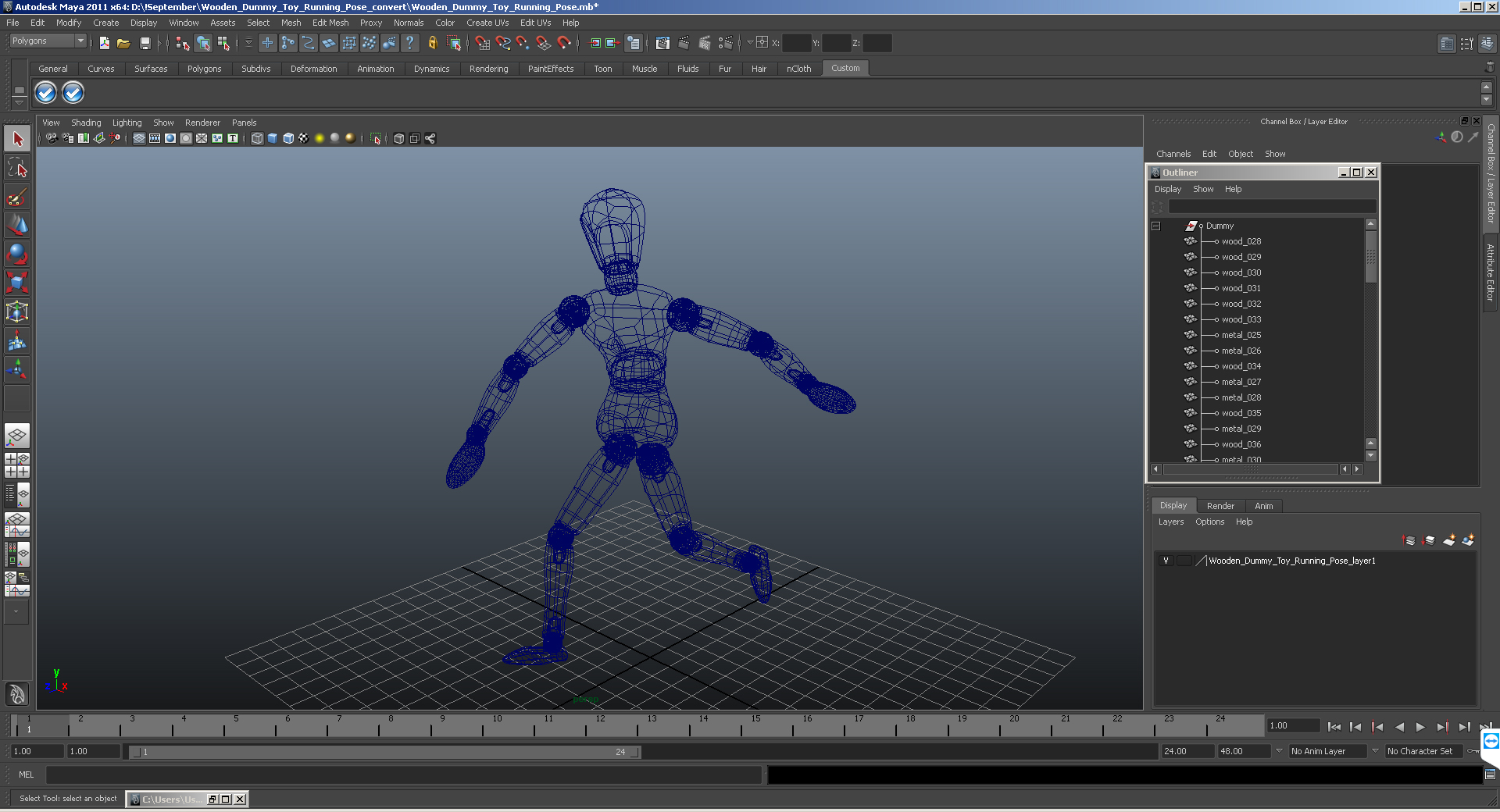The image size is (1500, 812).
Task: Choose the Paint Selection tool
Action: point(17,197)
